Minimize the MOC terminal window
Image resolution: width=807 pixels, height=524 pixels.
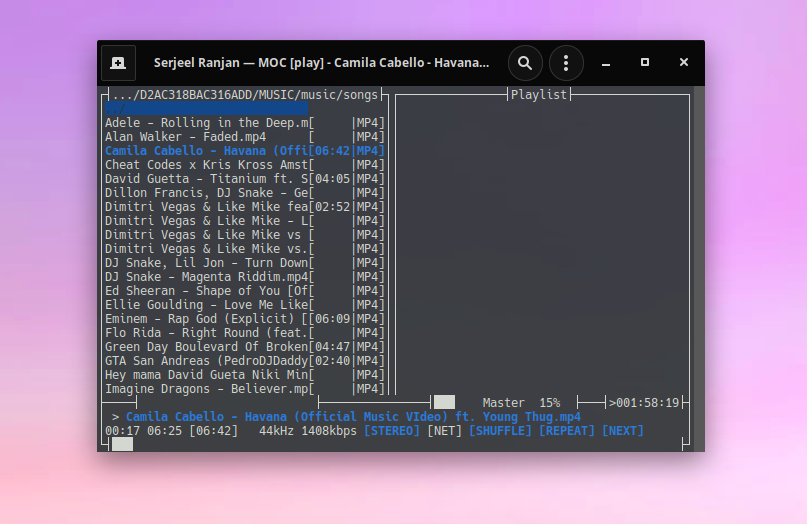[606, 63]
